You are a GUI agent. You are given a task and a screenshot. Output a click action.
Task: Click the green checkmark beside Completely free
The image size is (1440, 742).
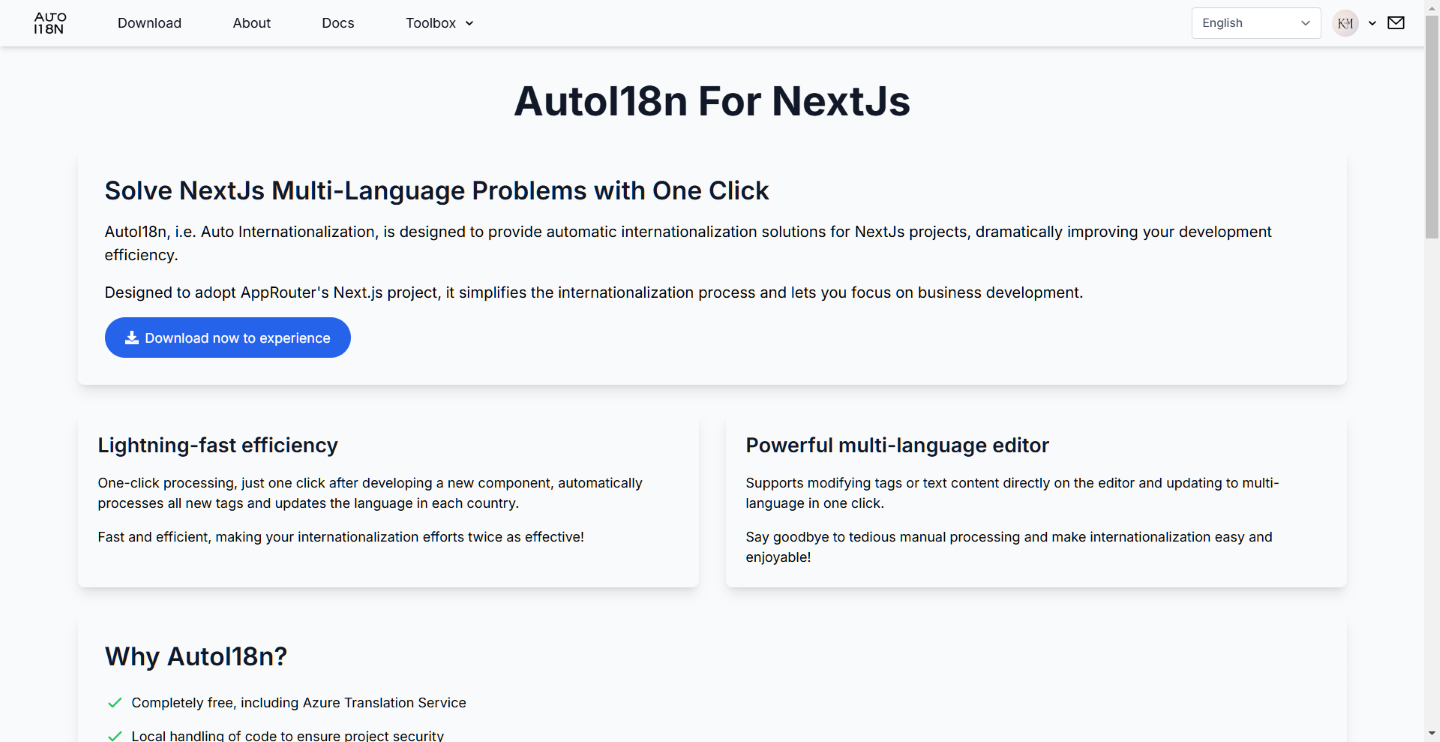(115, 703)
